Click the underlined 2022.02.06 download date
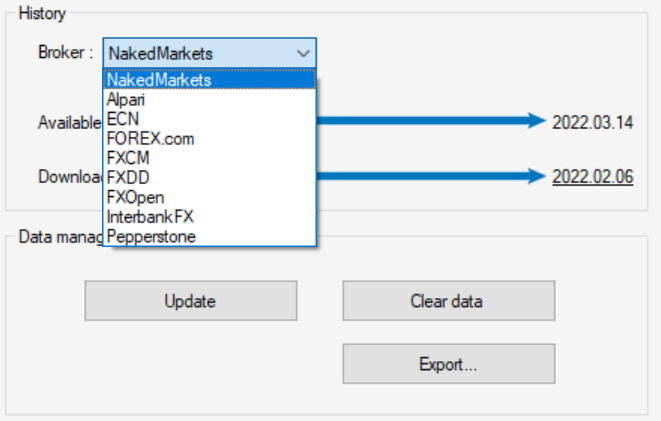Viewport: 661px width, 421px height. [x=593, y=177]
